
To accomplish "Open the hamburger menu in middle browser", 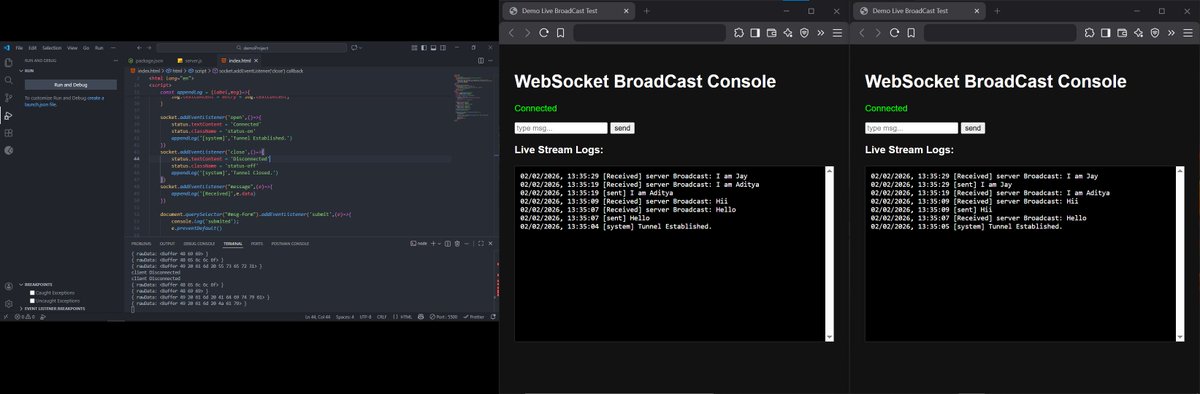I will tap(837, 33).
